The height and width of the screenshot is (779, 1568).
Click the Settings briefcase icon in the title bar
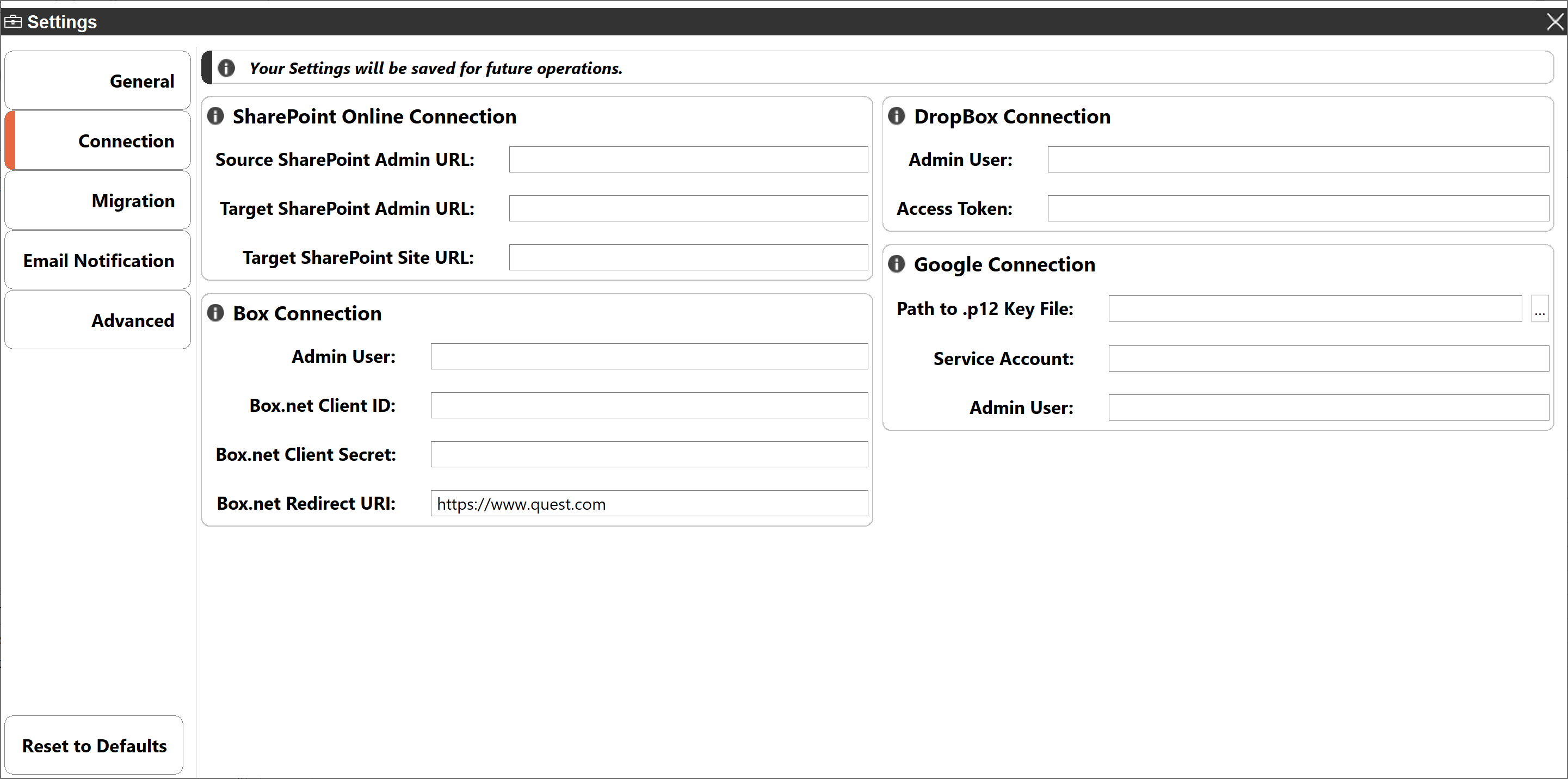[13, 22]
